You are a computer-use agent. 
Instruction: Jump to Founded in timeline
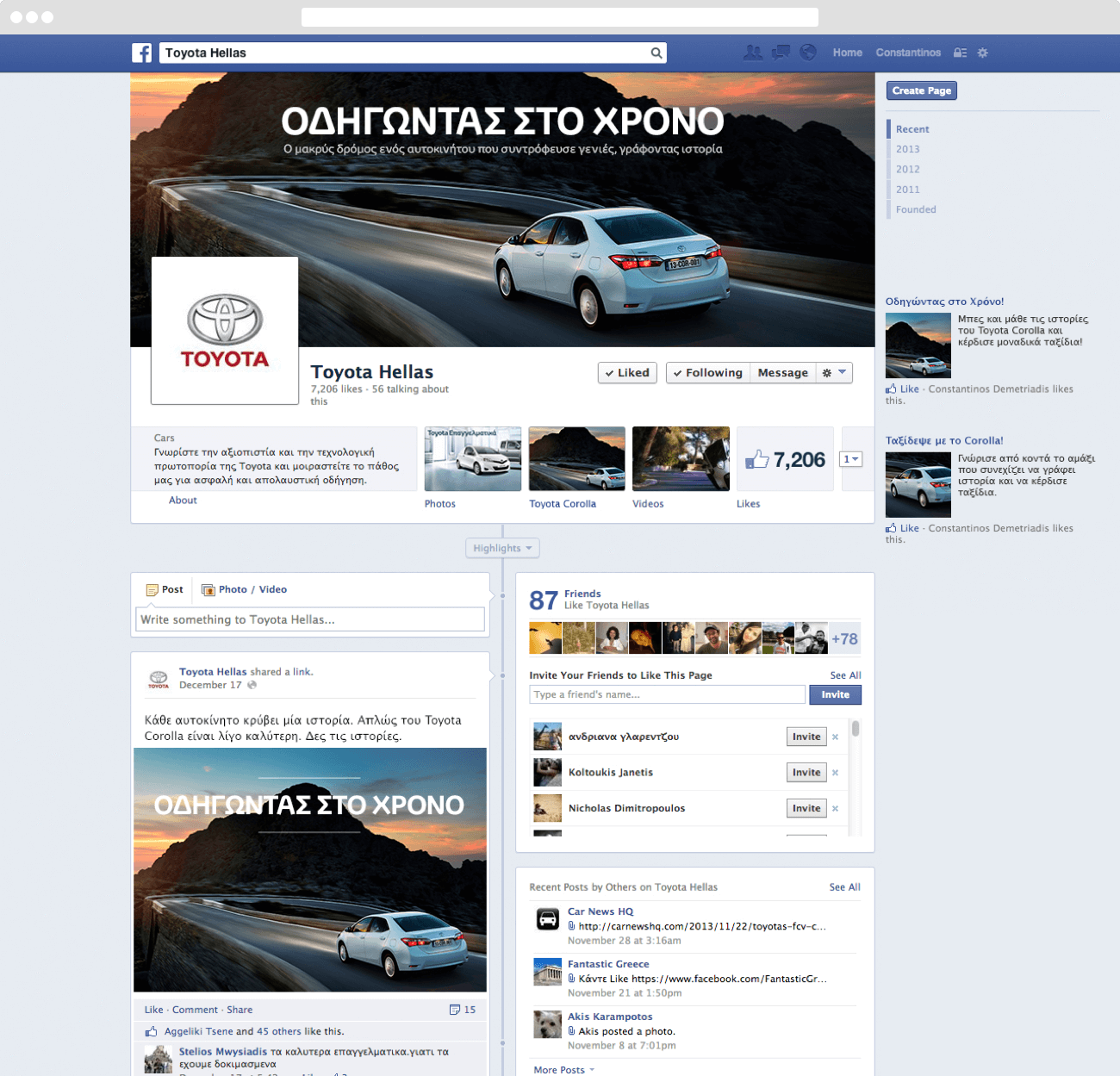[916, 209]
